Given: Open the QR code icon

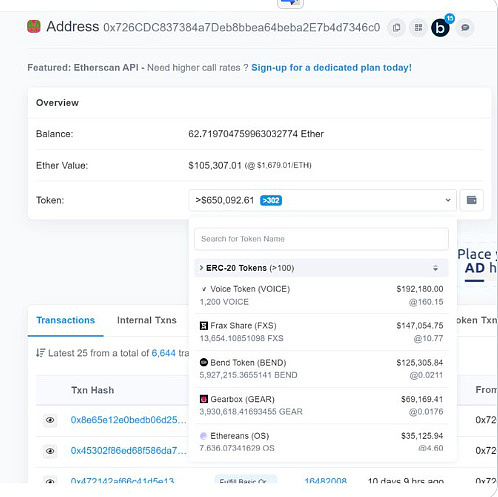Looking at the screenshot, I should (418, 28).
